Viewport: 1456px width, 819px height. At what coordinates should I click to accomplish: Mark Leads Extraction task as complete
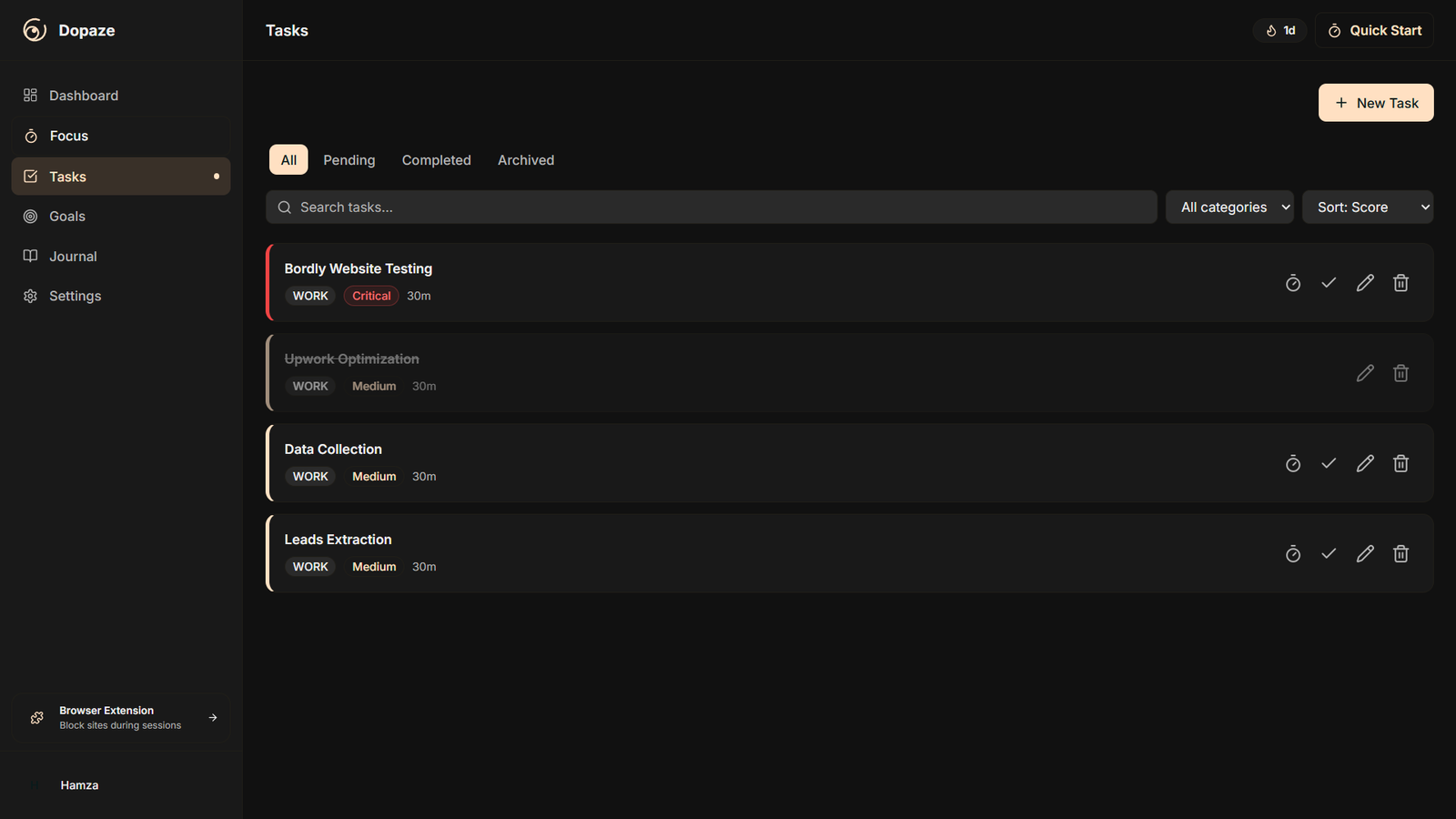click(x=1329, y=554)
